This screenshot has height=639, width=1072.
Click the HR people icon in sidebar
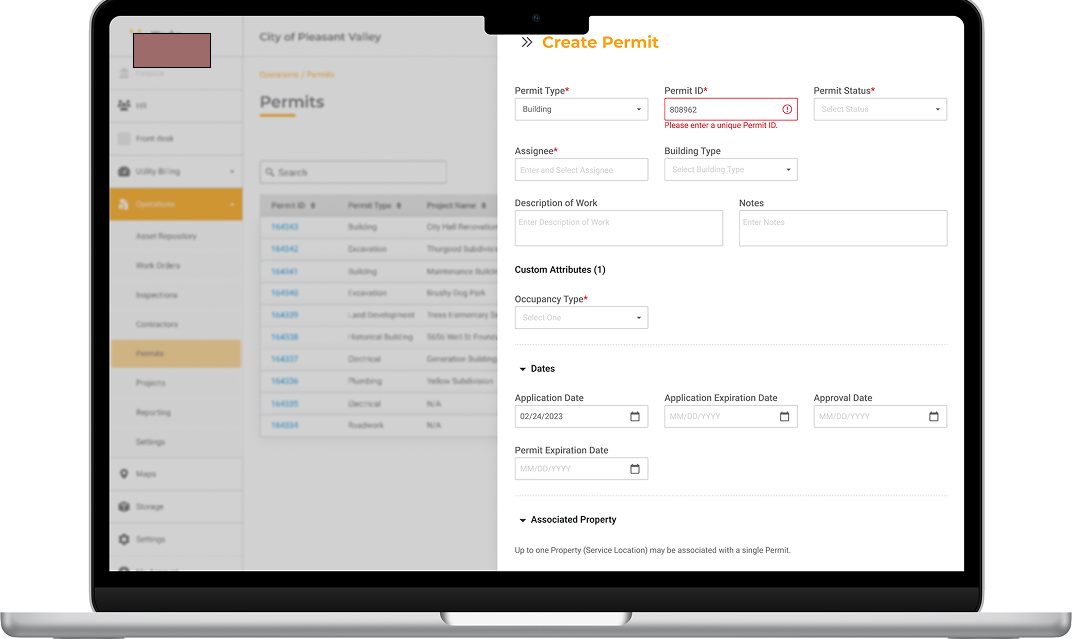click(x=124, y=105)
